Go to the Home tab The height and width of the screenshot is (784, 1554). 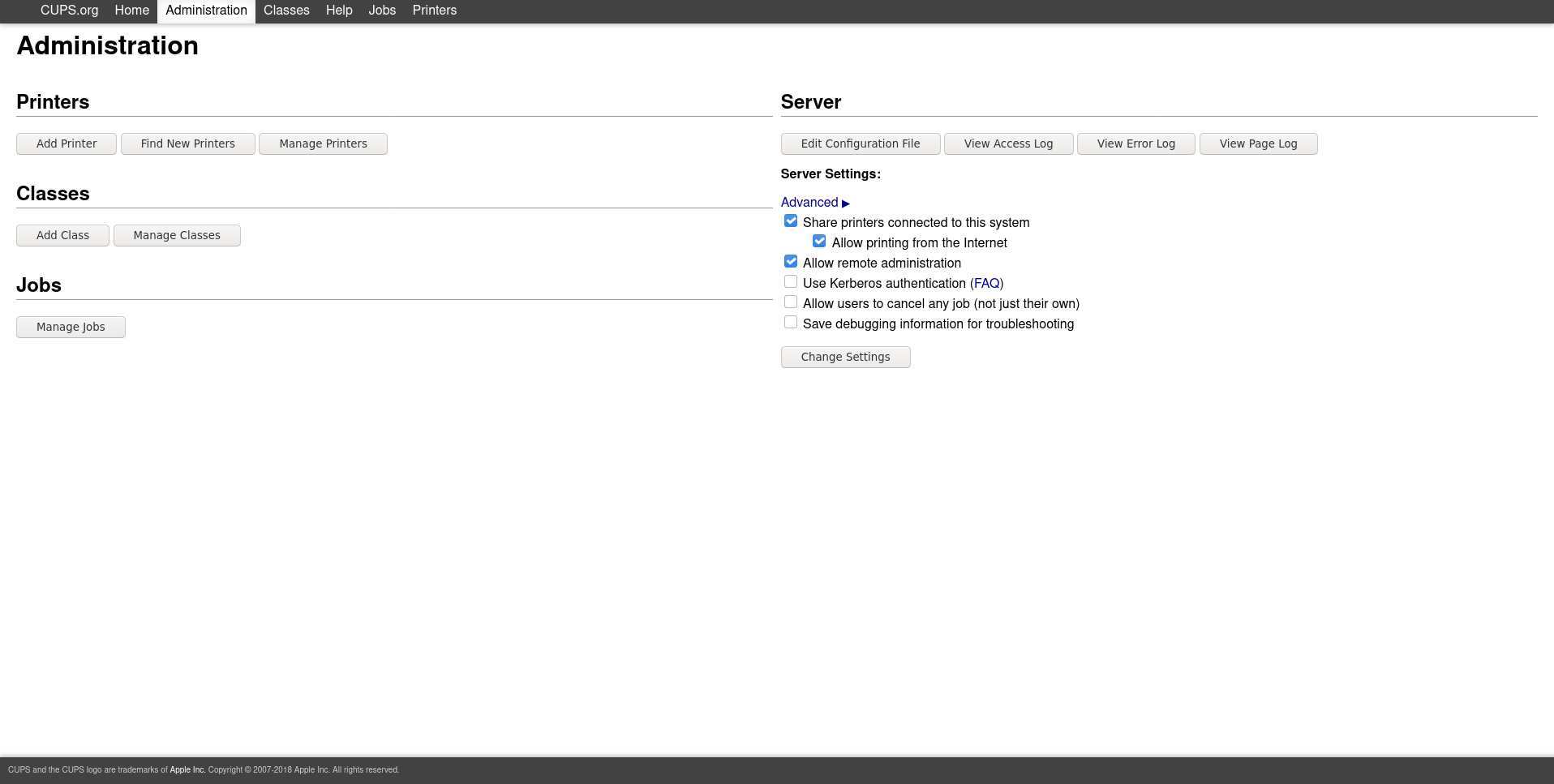click(x=132, y=11)
